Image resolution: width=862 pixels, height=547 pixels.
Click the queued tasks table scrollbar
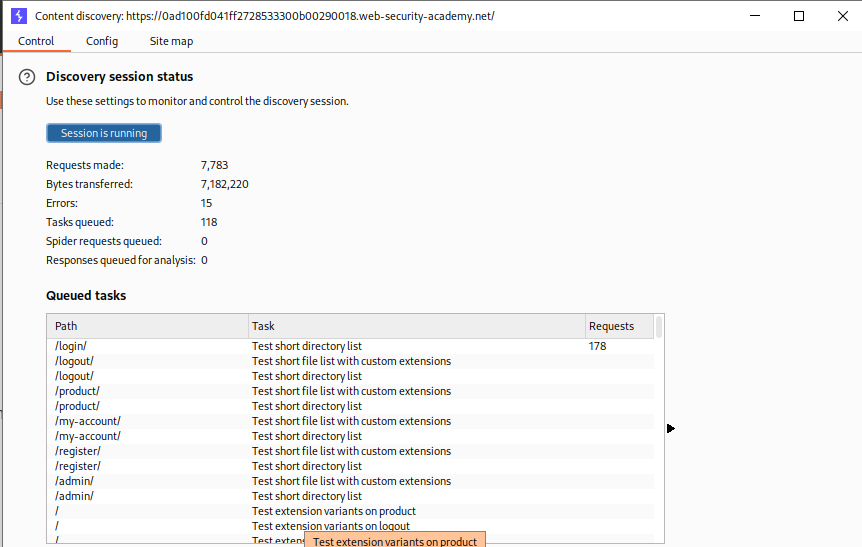point(659,328)
